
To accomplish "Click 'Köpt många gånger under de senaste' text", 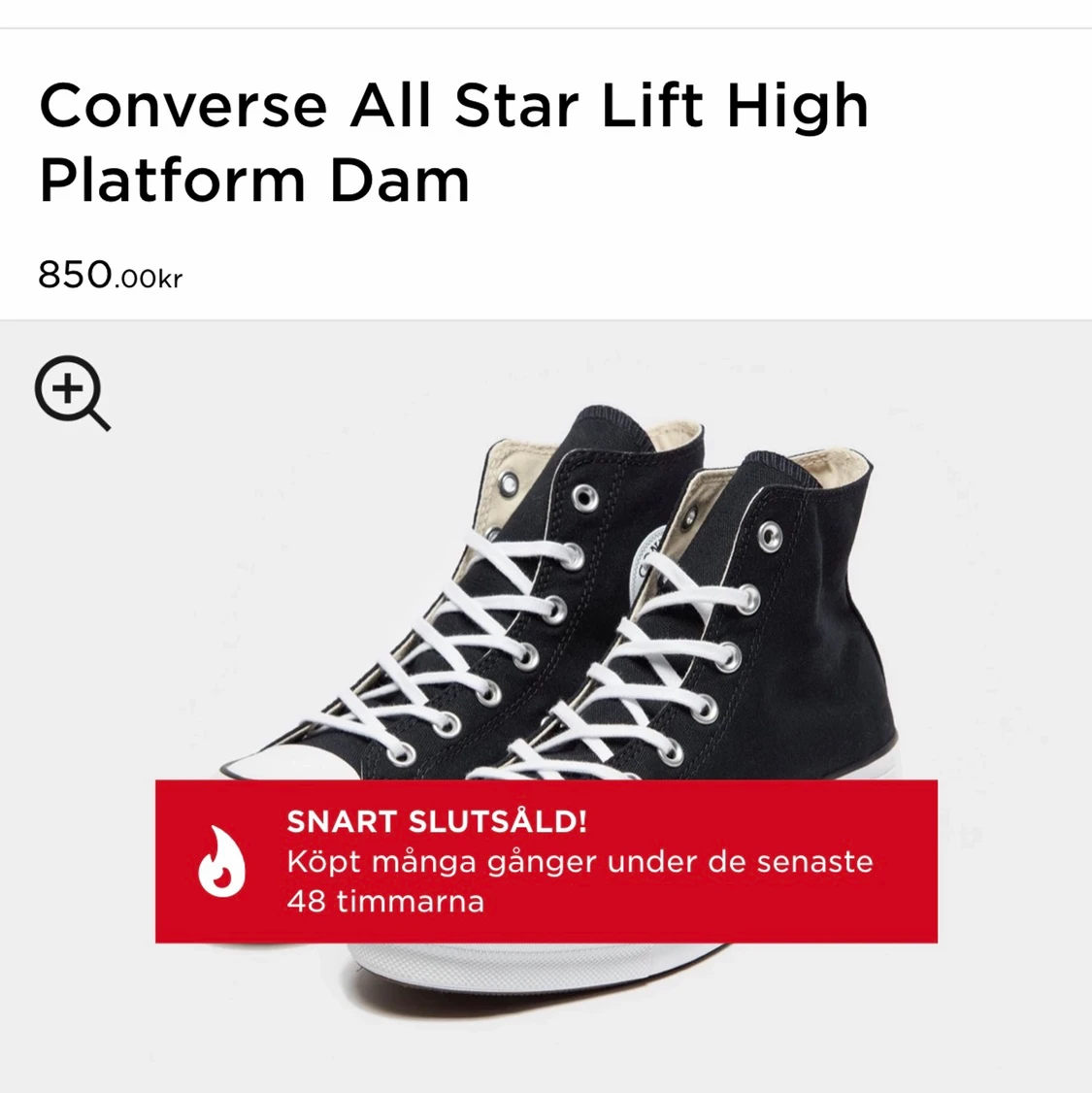I will [x=579, y=862].
